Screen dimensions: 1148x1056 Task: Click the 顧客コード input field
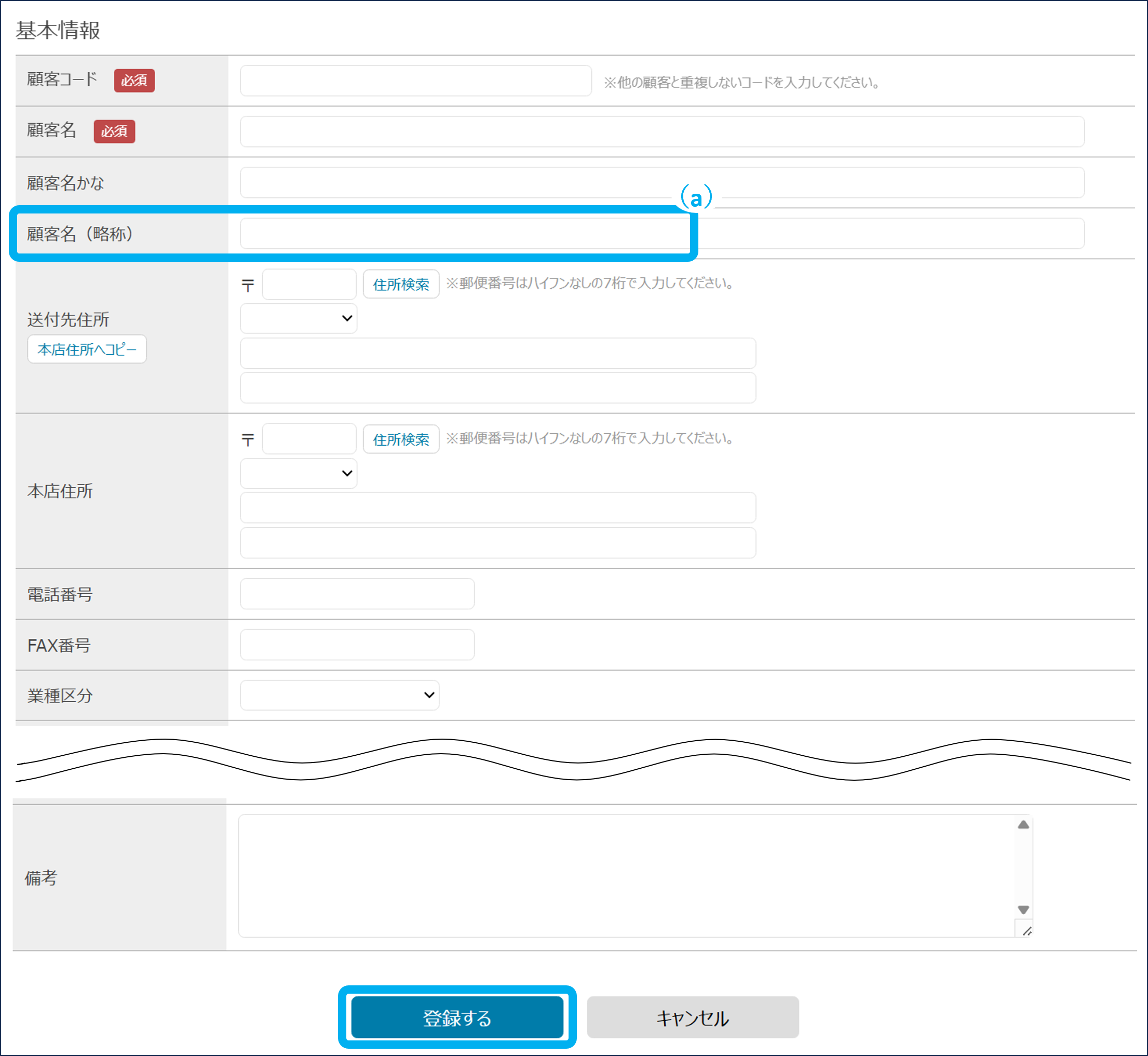pyautogui.click(x=415, y=81)
